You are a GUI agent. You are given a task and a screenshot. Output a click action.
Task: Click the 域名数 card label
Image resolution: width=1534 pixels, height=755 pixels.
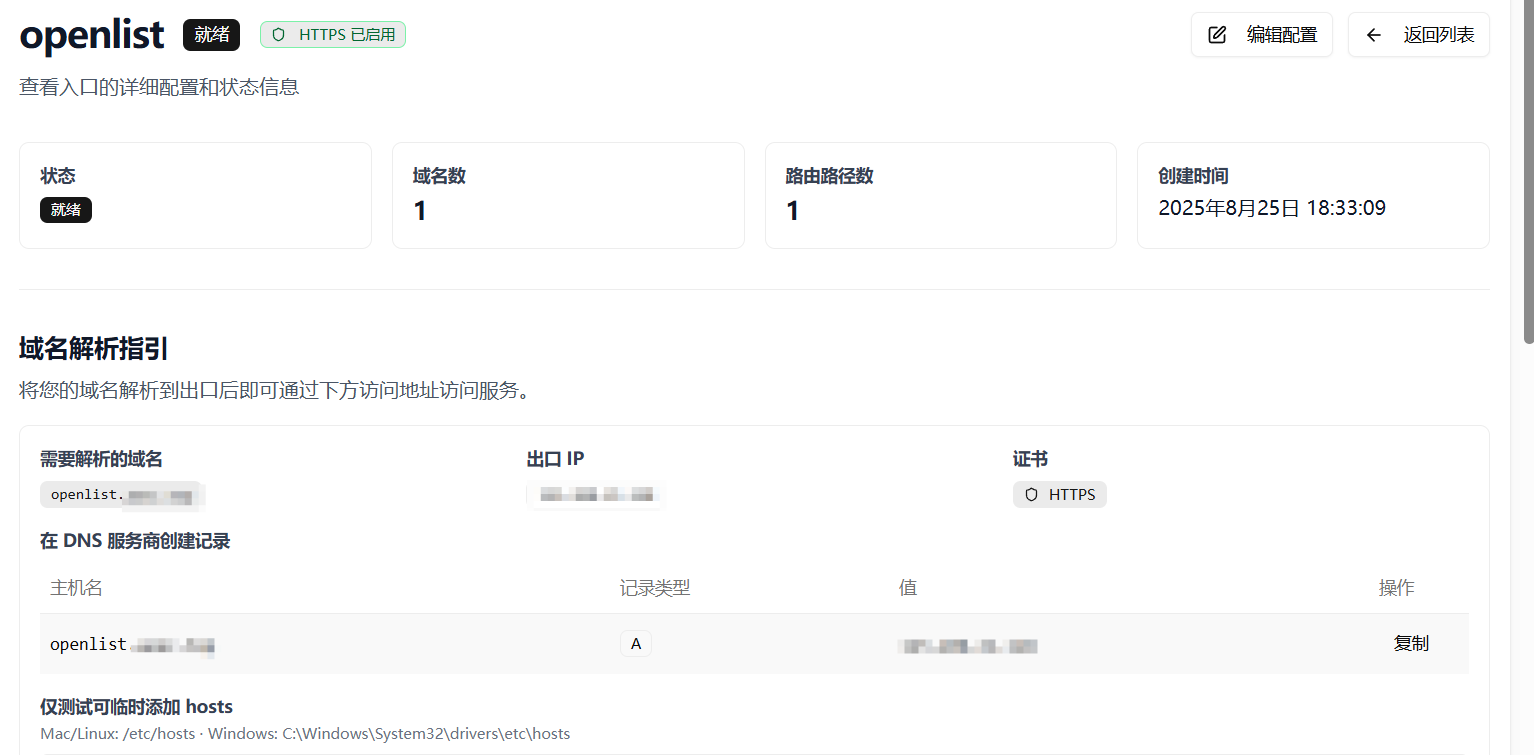coord(439,176)
